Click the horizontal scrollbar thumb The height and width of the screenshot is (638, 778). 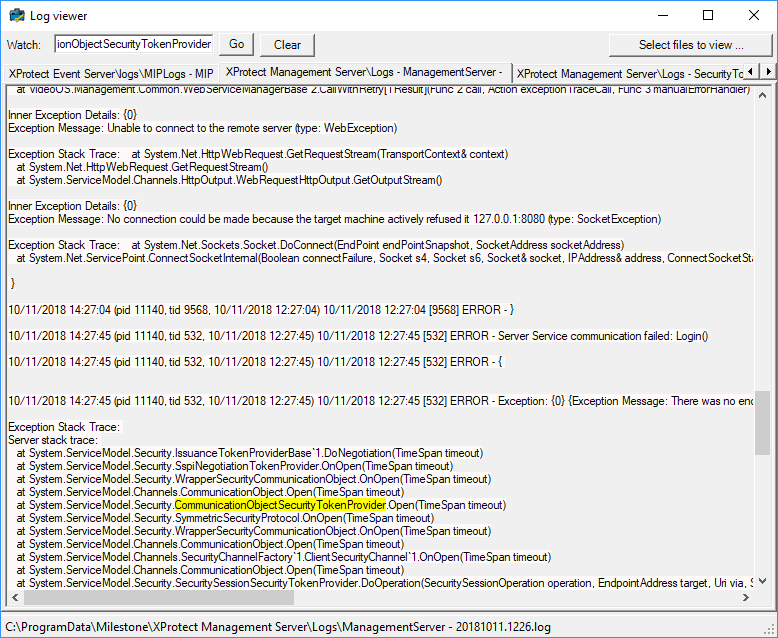point(159,597)
